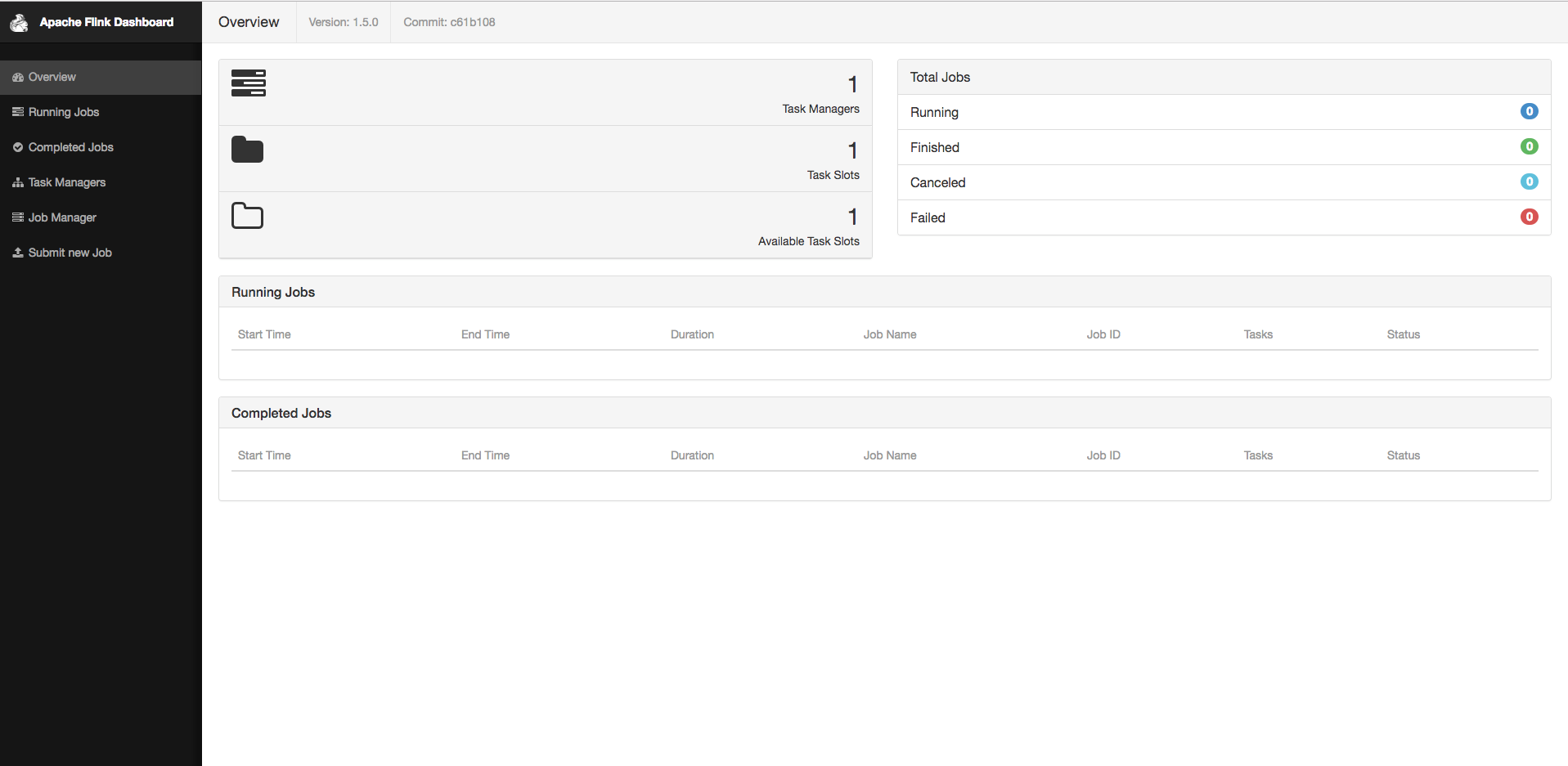Click the Job Manager server icon
Screen dimensions: 1568x766
pyautogui.click(x=18, y=217)
